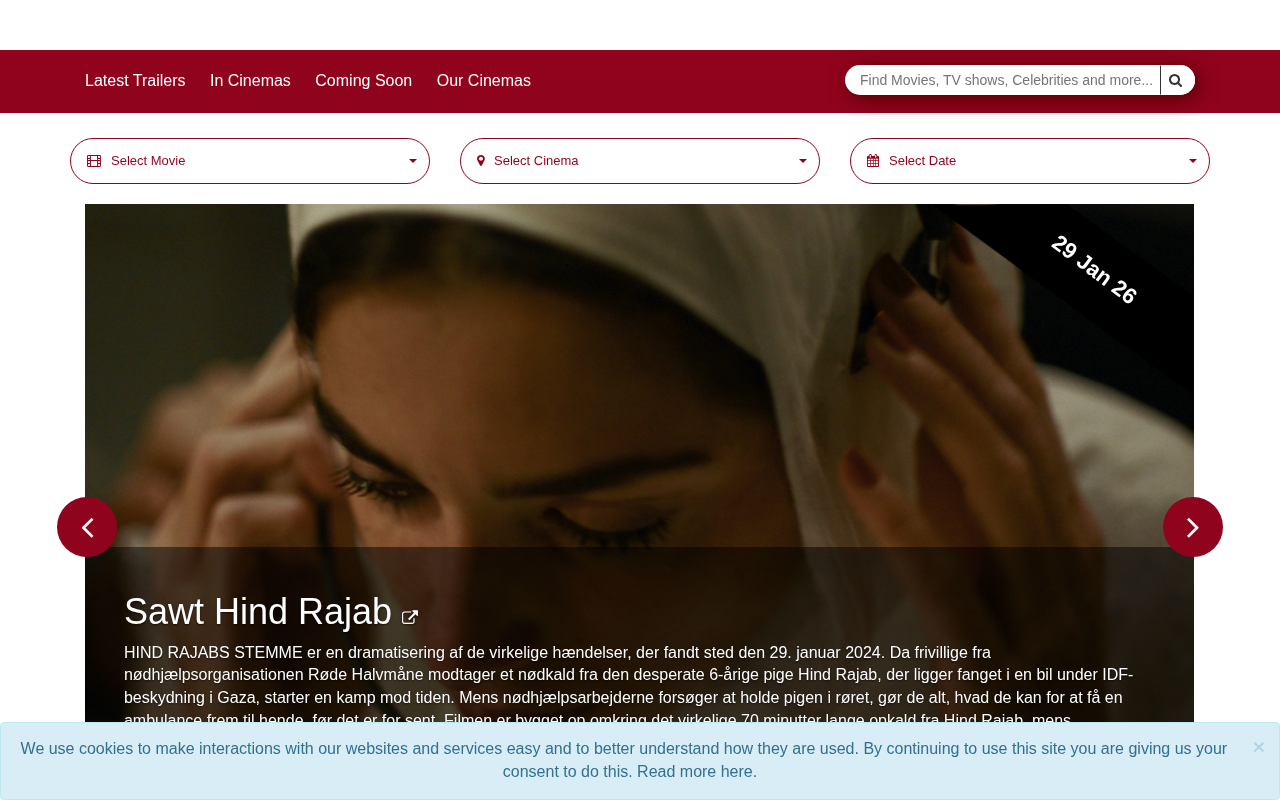Open Our Cinemas menu item
The height and width of the screenshot is (800, 1280).
point(484,81)
